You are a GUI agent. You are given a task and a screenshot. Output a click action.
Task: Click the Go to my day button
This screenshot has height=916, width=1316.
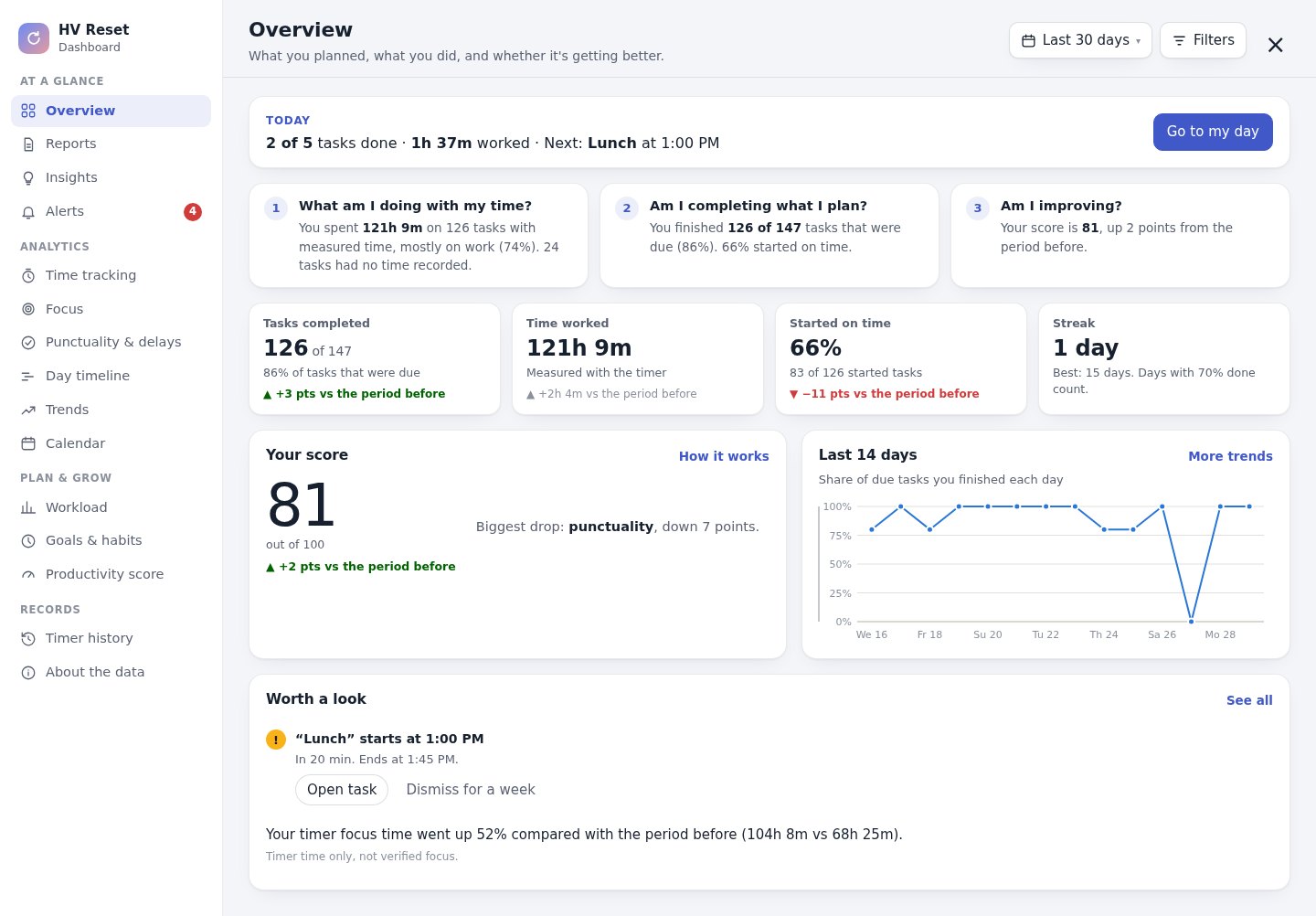(1213, 132)
